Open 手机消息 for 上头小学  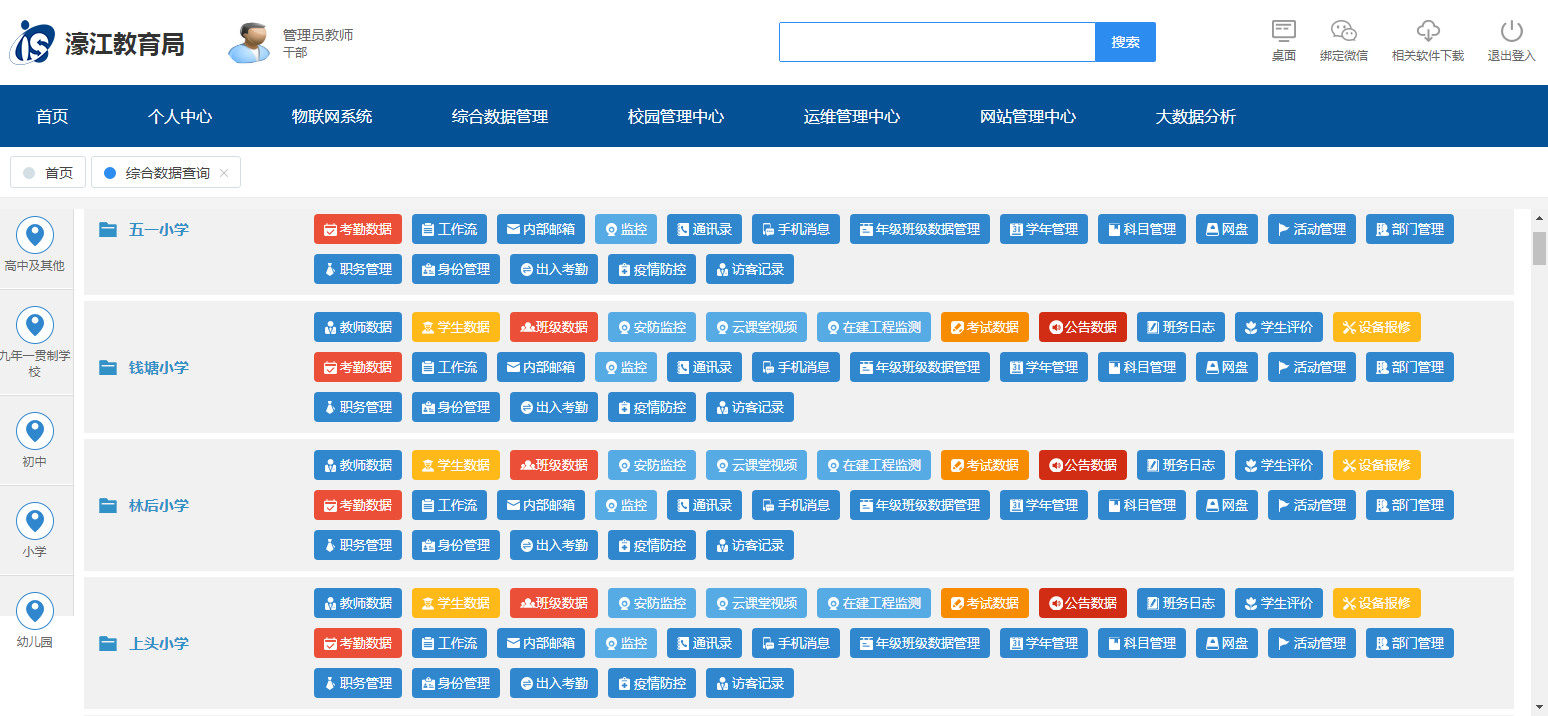(796, 643)
